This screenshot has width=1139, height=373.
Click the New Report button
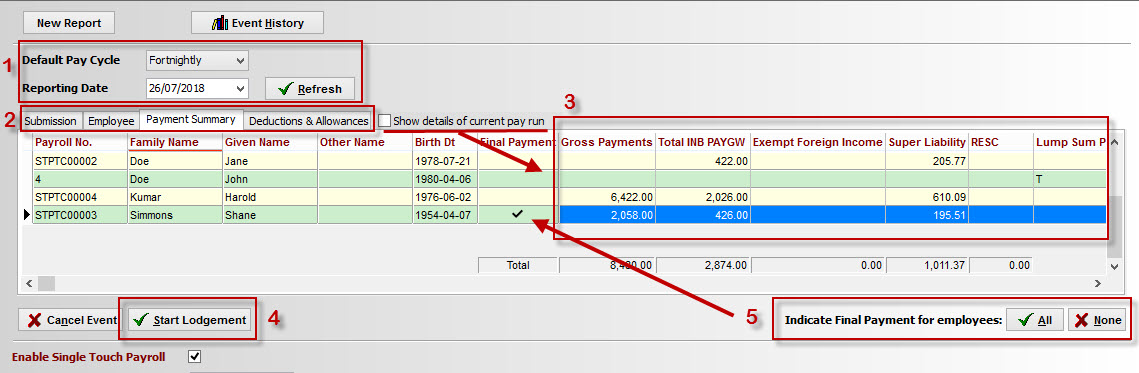pyautogui.click(x=69, y=23)
